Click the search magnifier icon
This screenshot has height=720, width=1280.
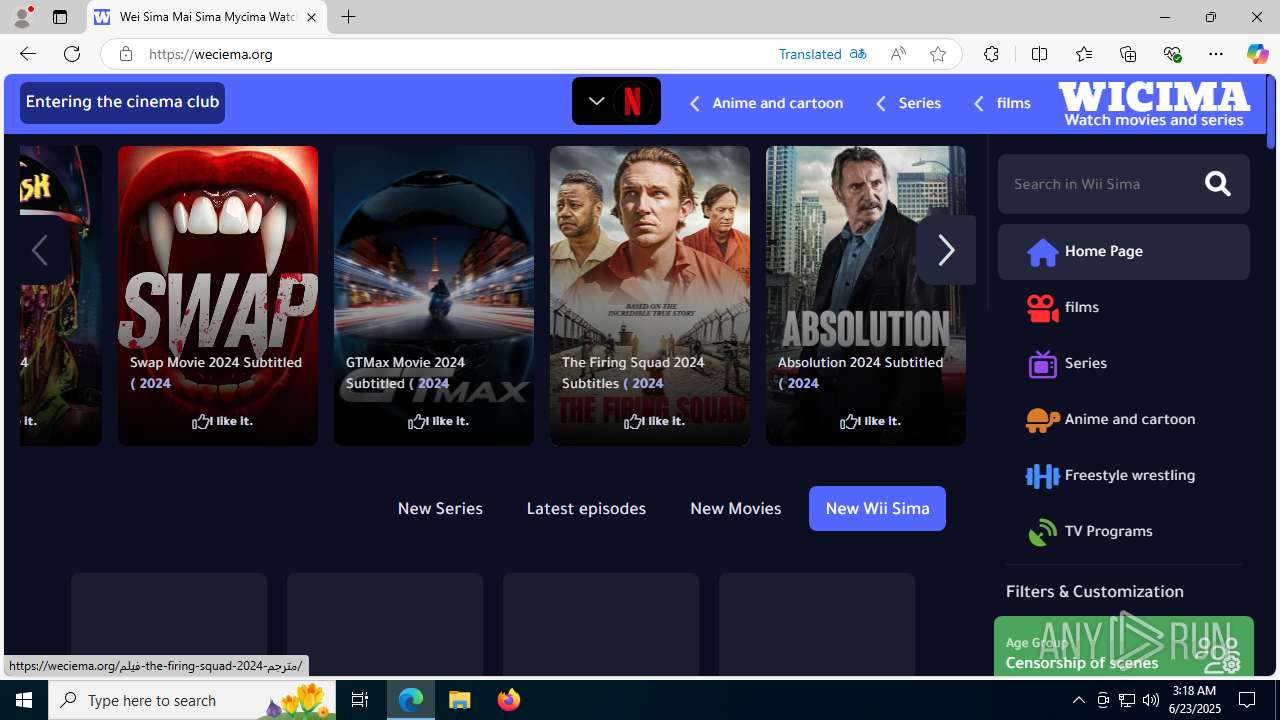pos(1217,183)
